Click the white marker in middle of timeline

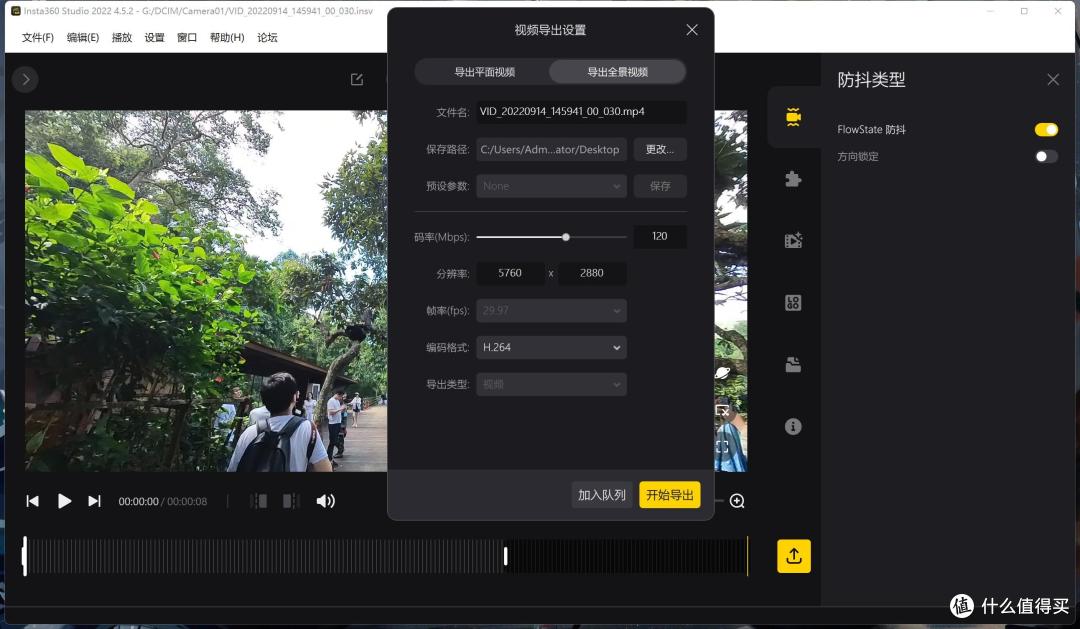(506, 556)
